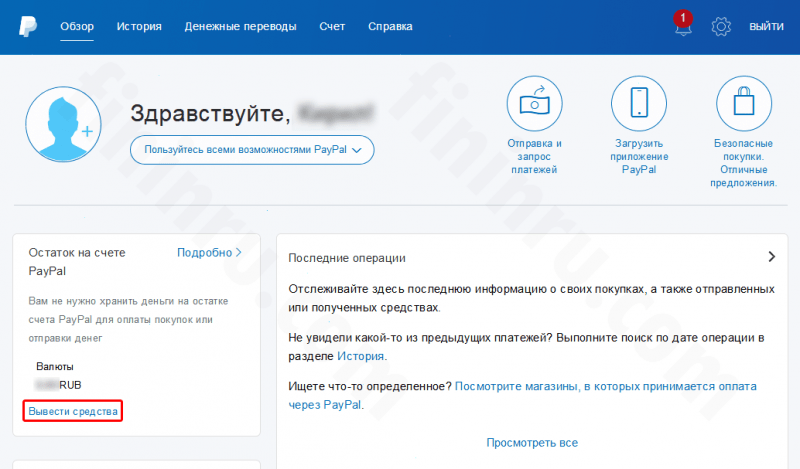This screenshot has width=800, height=469.
Task: Click the История link in the operations text
Action: coord(361,356)
